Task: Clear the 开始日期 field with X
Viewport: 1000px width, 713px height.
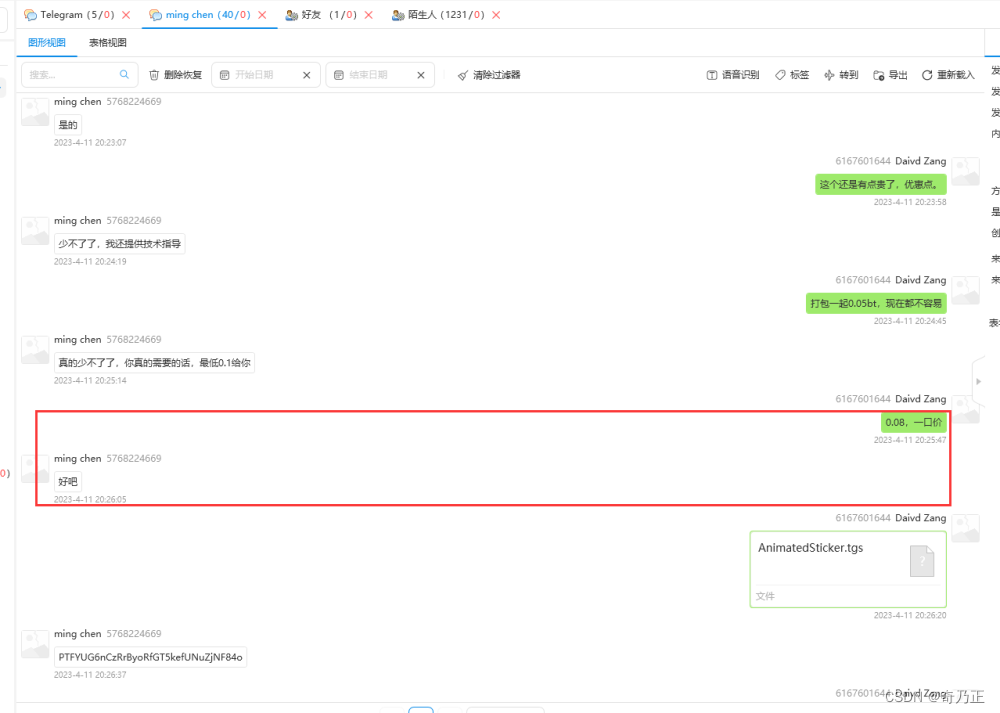Action: pyautogui.click(x=307, y=75)
